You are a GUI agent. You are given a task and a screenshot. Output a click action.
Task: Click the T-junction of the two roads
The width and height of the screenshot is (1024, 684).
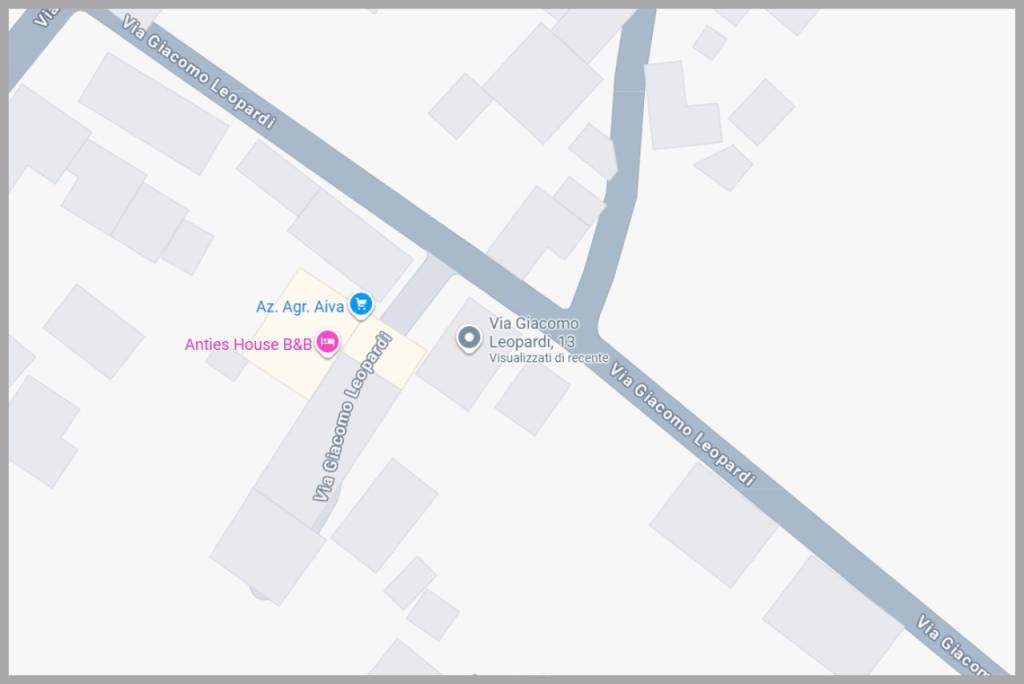[x=581, y=325]
